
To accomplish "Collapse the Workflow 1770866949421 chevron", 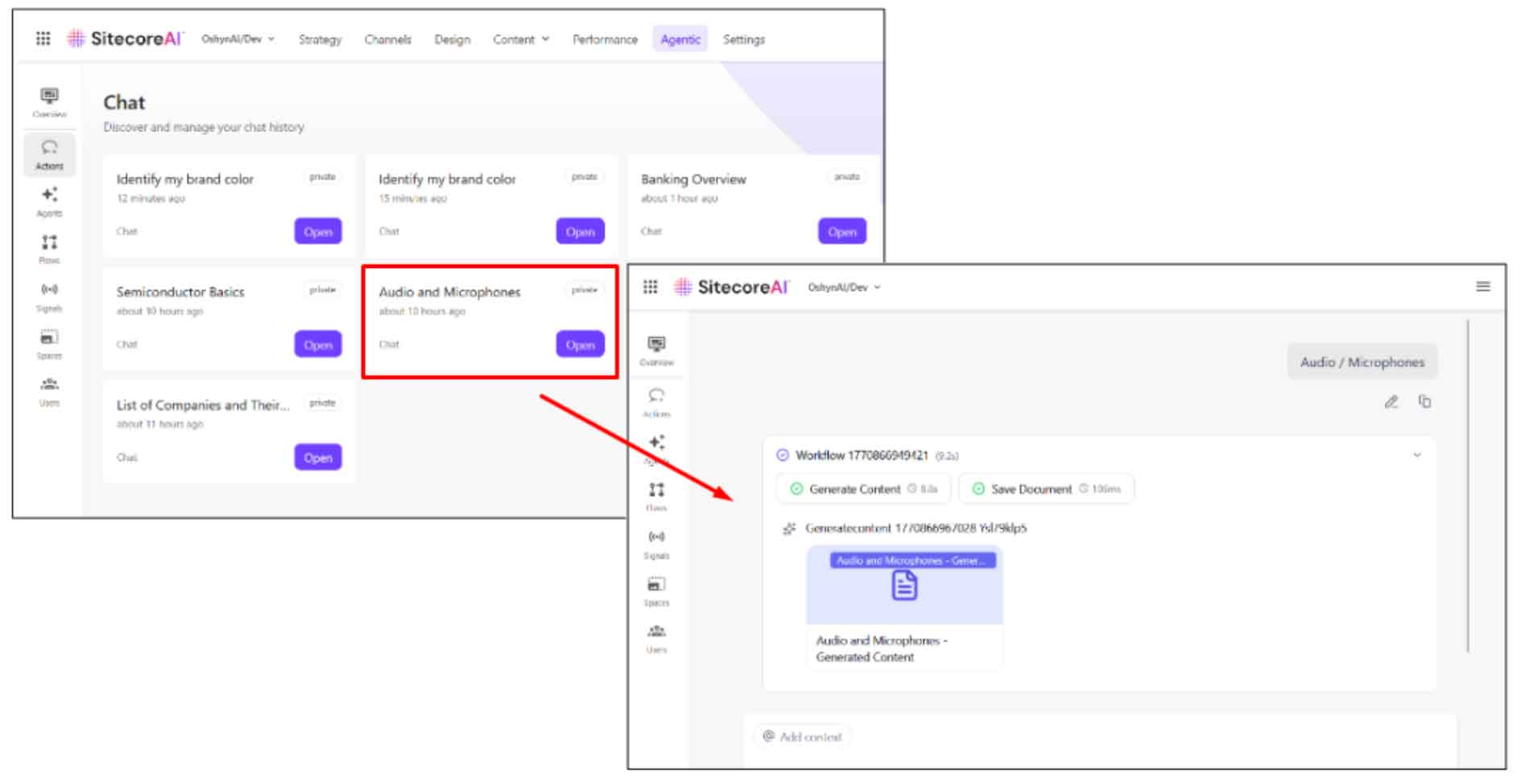I will 1416,456.
